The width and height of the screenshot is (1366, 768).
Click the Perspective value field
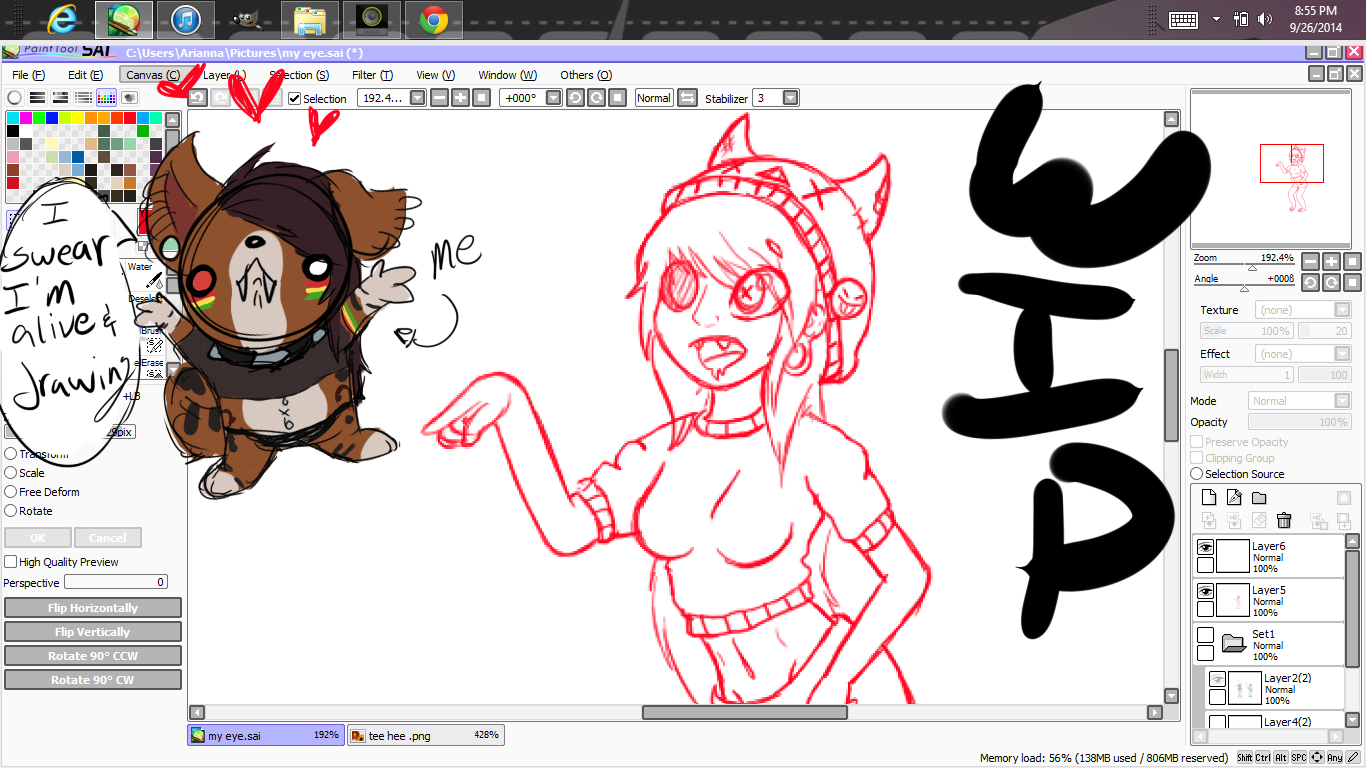click(x=116, y=582)
